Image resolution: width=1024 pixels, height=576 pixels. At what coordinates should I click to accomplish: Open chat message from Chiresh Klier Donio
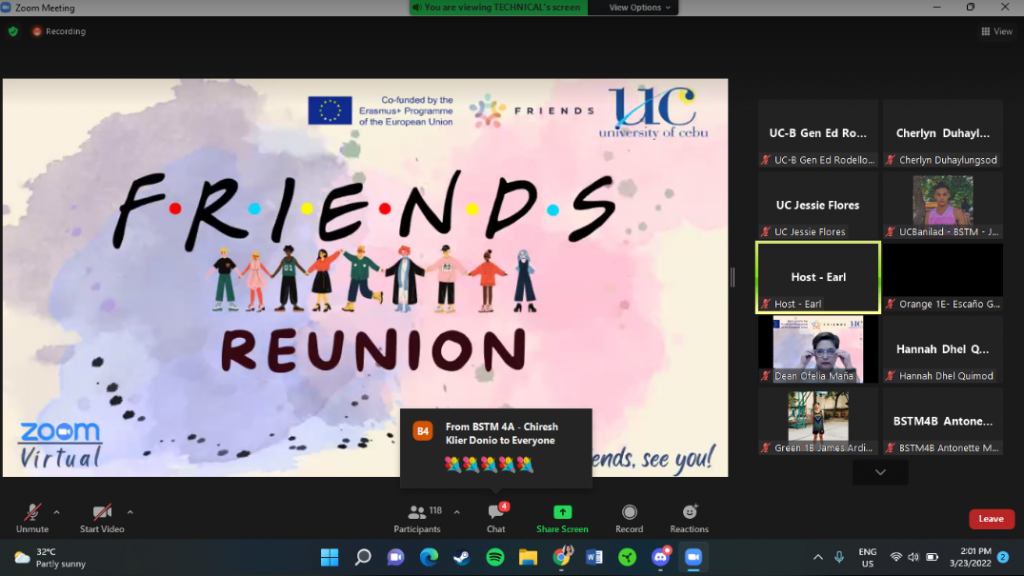point(496,448)
